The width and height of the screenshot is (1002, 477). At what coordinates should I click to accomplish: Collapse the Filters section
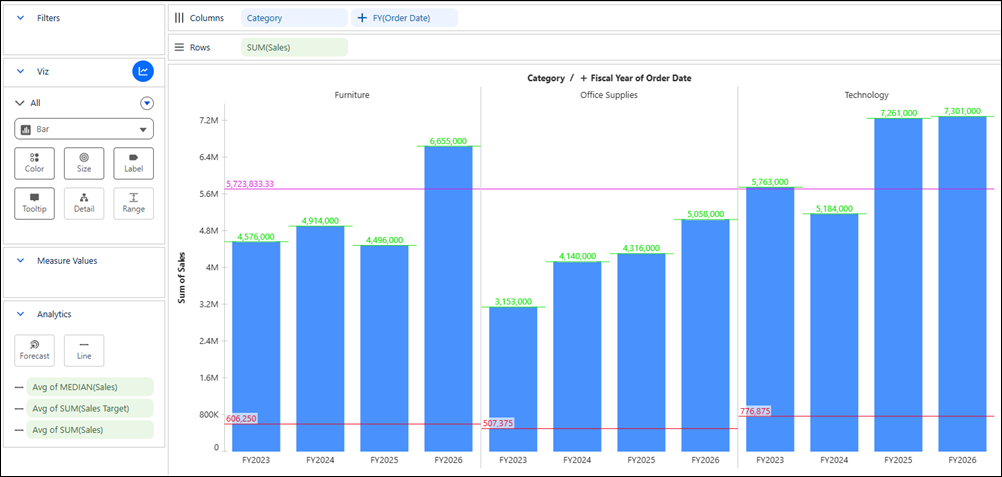[x=20, y=18]
